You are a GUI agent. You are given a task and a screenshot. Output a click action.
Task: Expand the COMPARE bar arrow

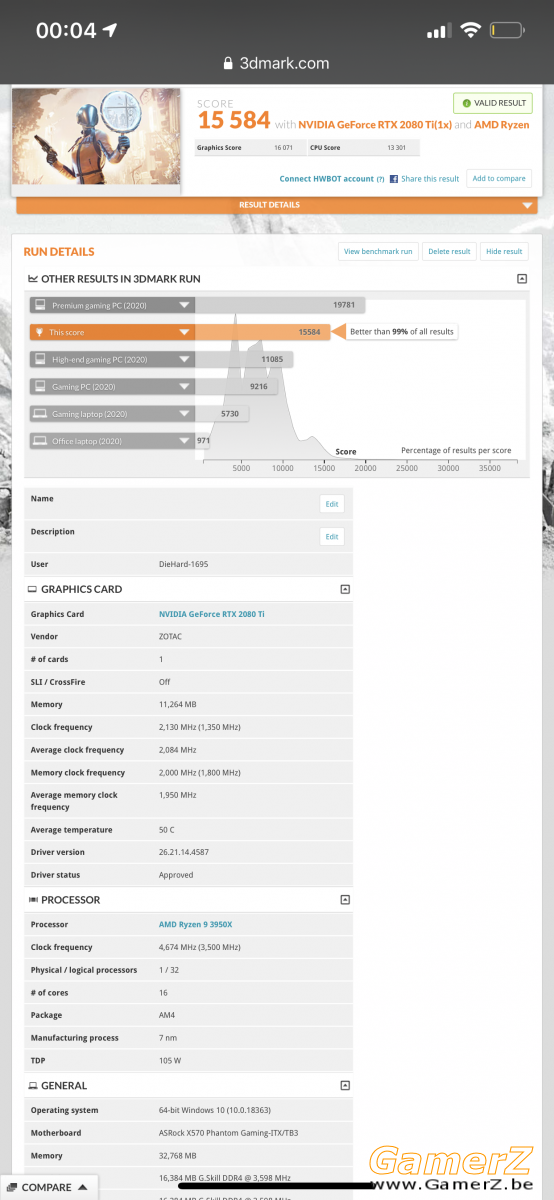click(x=84, y=1187)
